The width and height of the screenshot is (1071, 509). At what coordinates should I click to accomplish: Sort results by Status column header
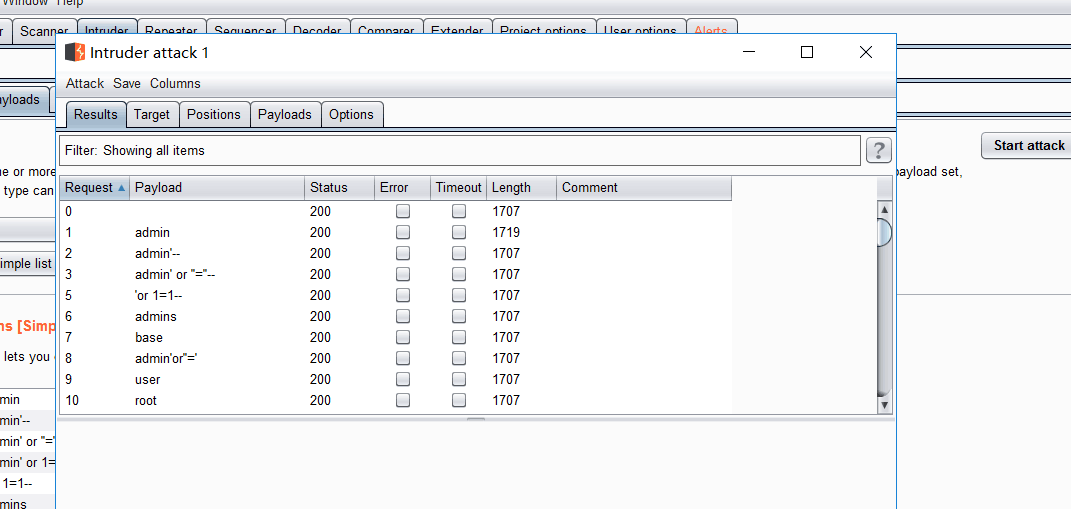click(339, 188)
